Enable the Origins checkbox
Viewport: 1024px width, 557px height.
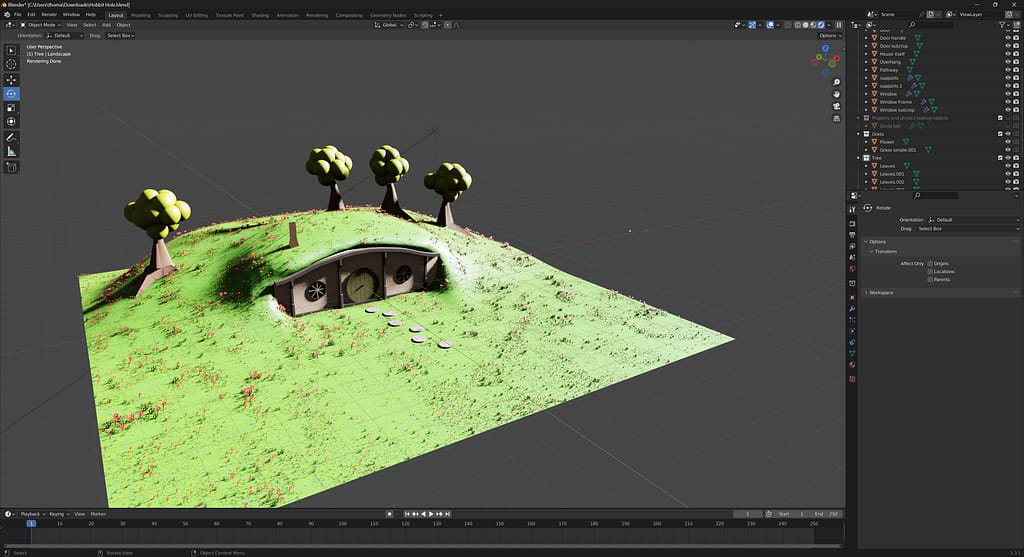click(930, 264)
